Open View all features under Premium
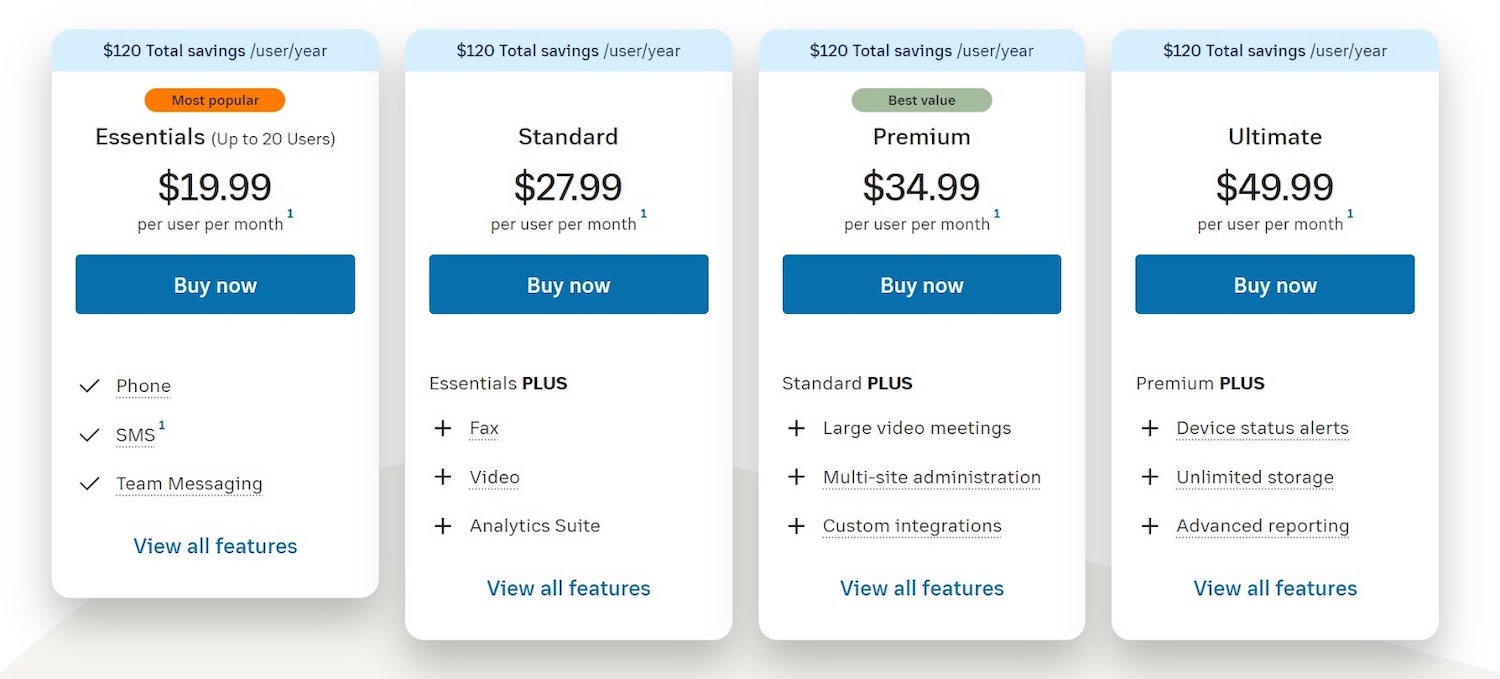This screenshot has height=679, width=1500. 921,588
